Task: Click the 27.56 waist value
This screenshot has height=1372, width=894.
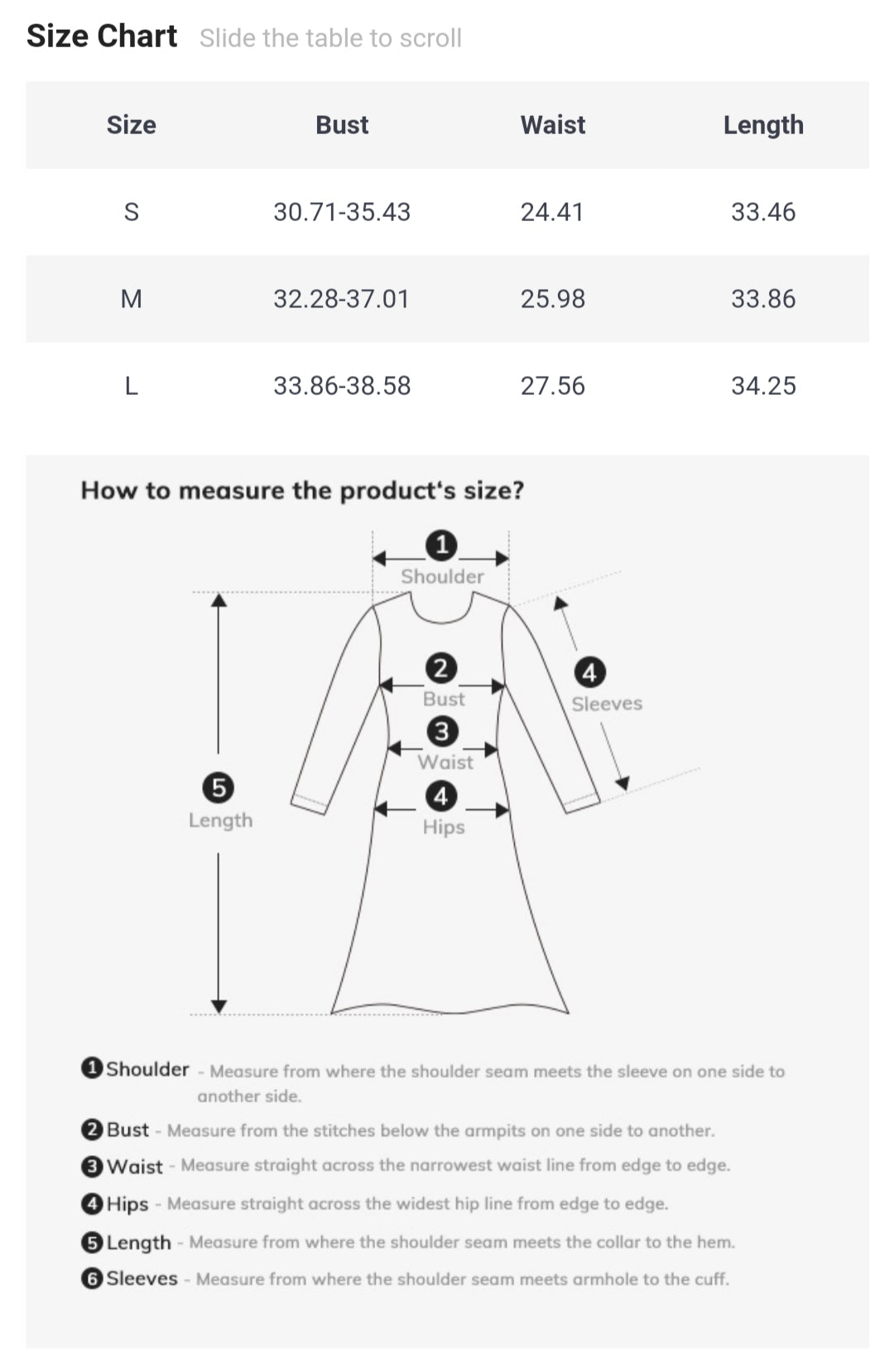Action: coord(552,386)
